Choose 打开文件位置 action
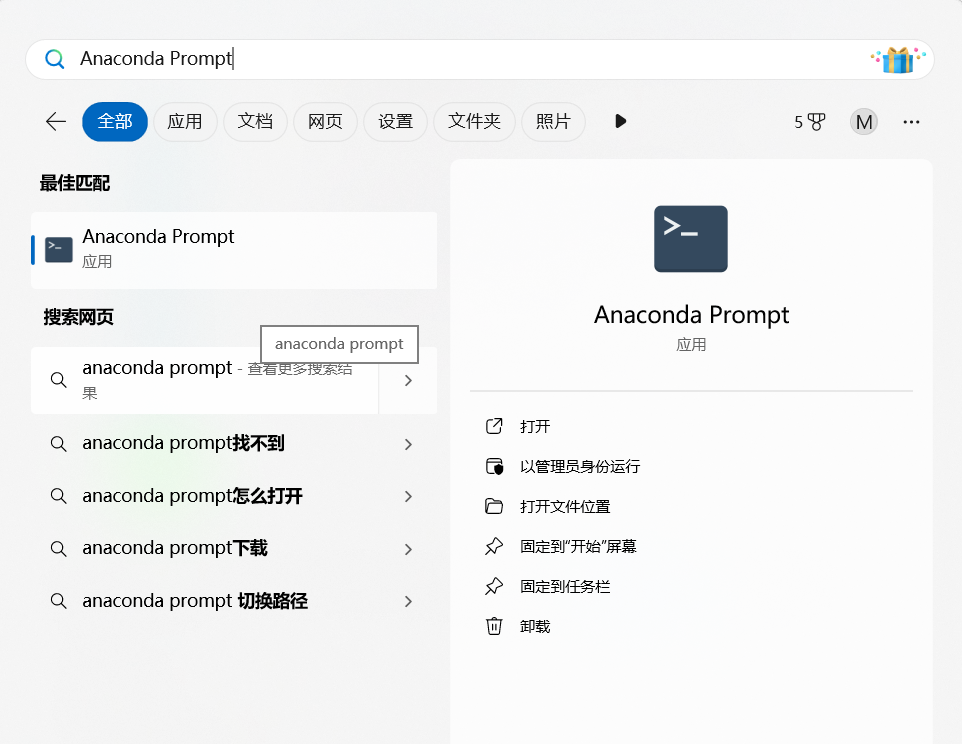The image size is (962, 744). (x=565, y=507)
